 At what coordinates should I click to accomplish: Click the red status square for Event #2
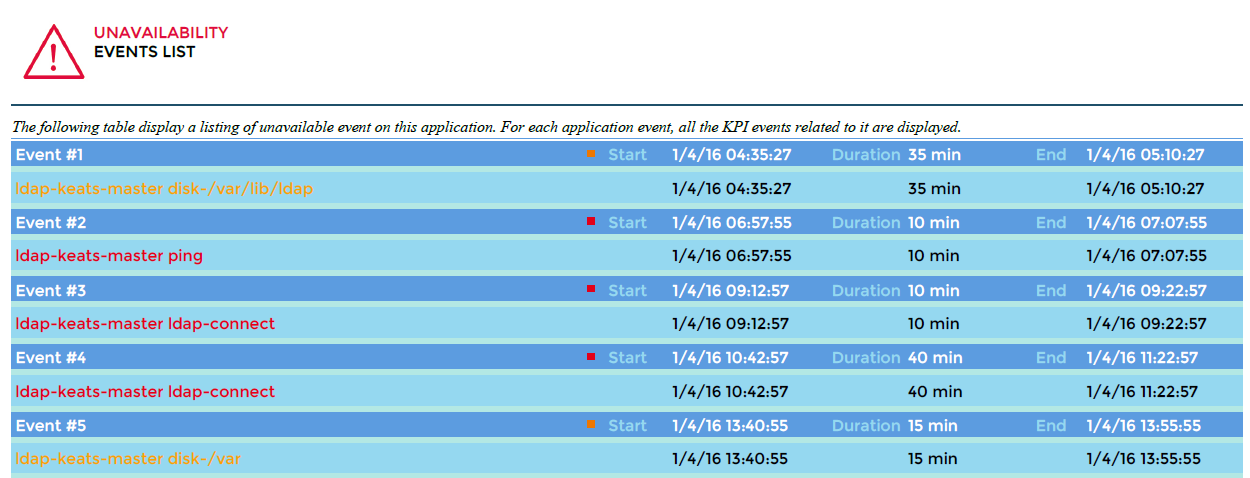click(x=591, y=221)
